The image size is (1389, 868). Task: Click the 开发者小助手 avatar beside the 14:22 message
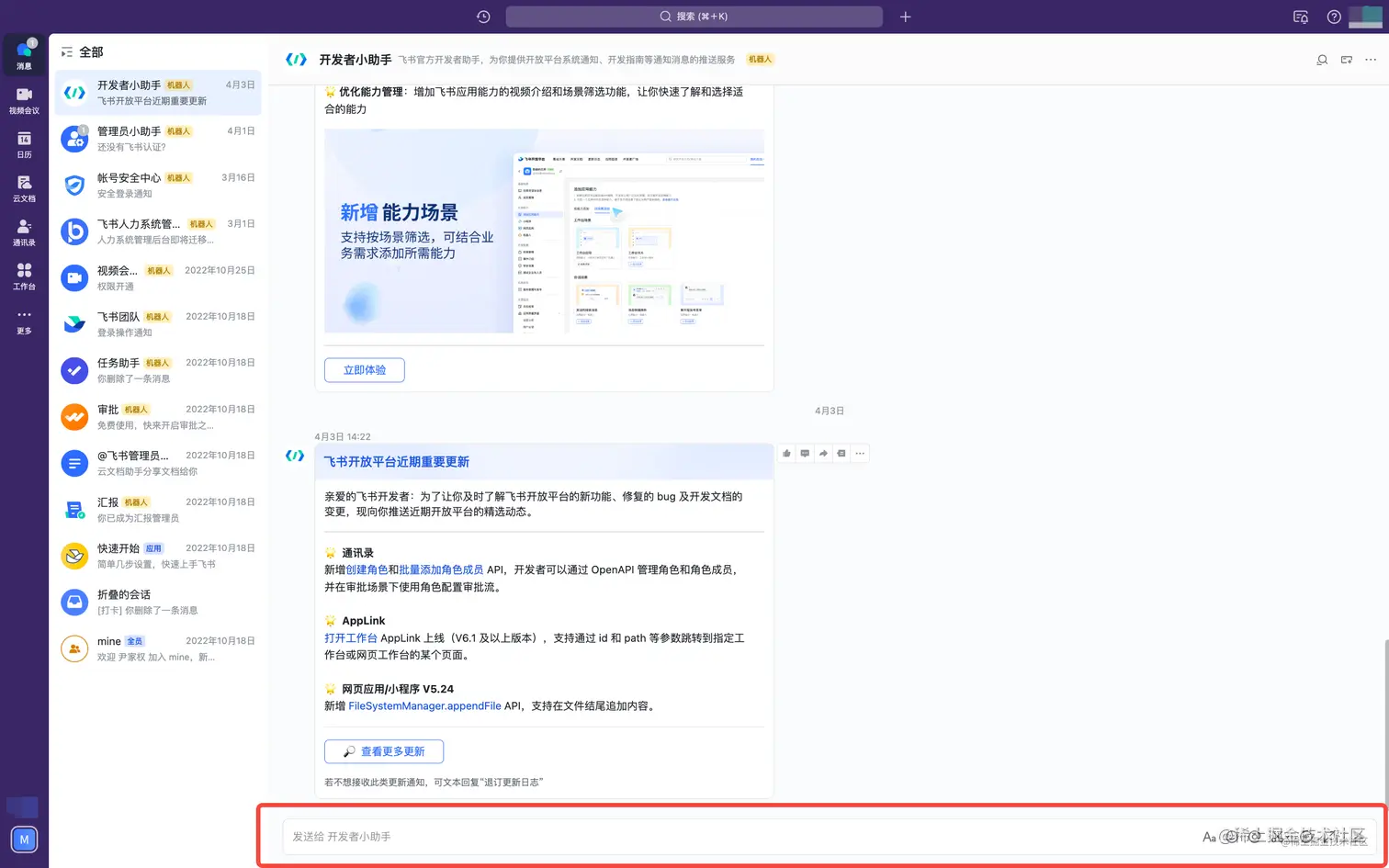295,456
